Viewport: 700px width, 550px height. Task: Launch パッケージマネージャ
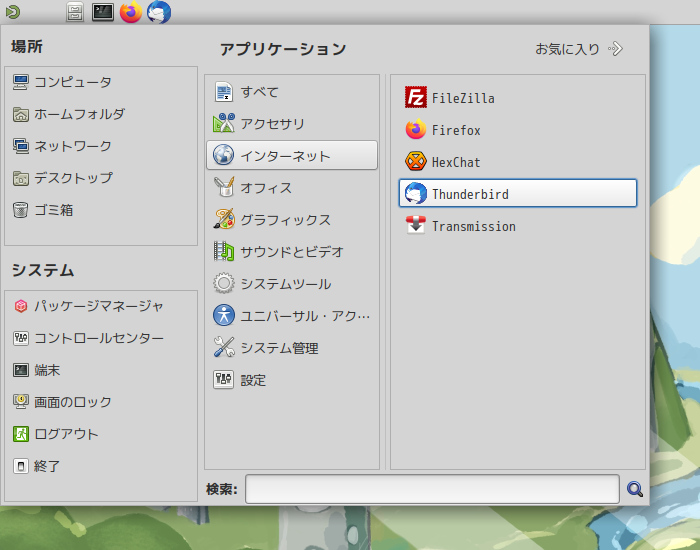(x=101, y=306)
